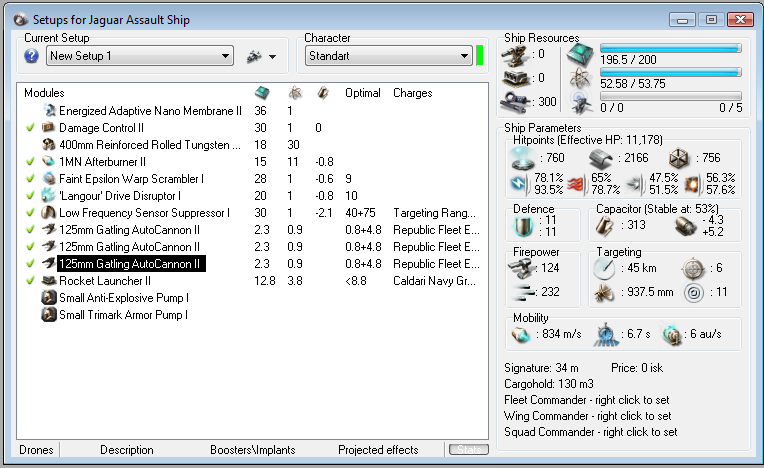Click Squad Commander right click to set
Screen dimensions: 764x468
pos(591,432)
